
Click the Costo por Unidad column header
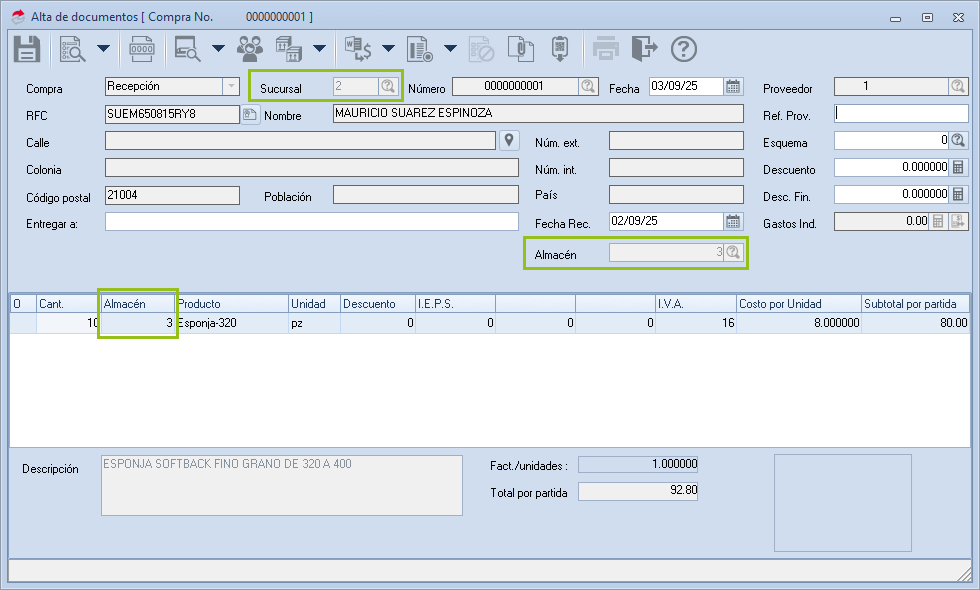[x=797, y=303]
